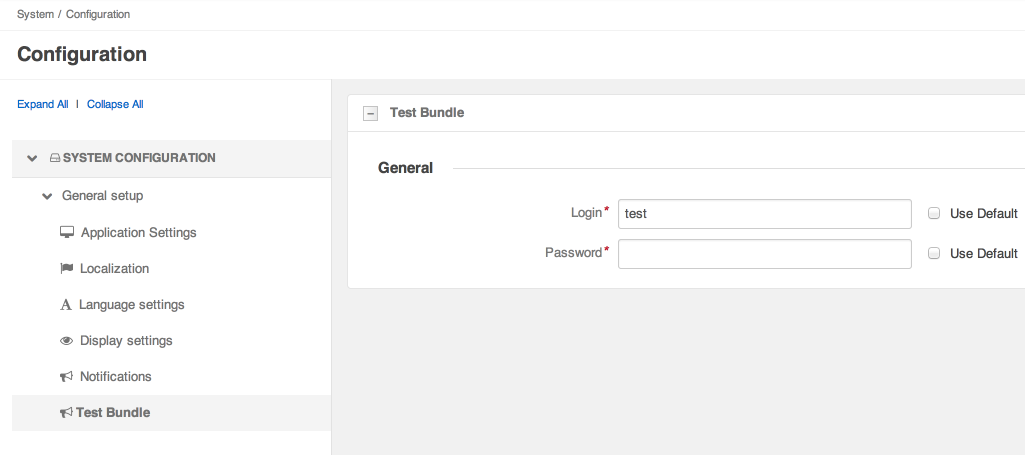Enable Use Default for Login field
This screenshot has height=455, width=1025.
coord(934,213)
